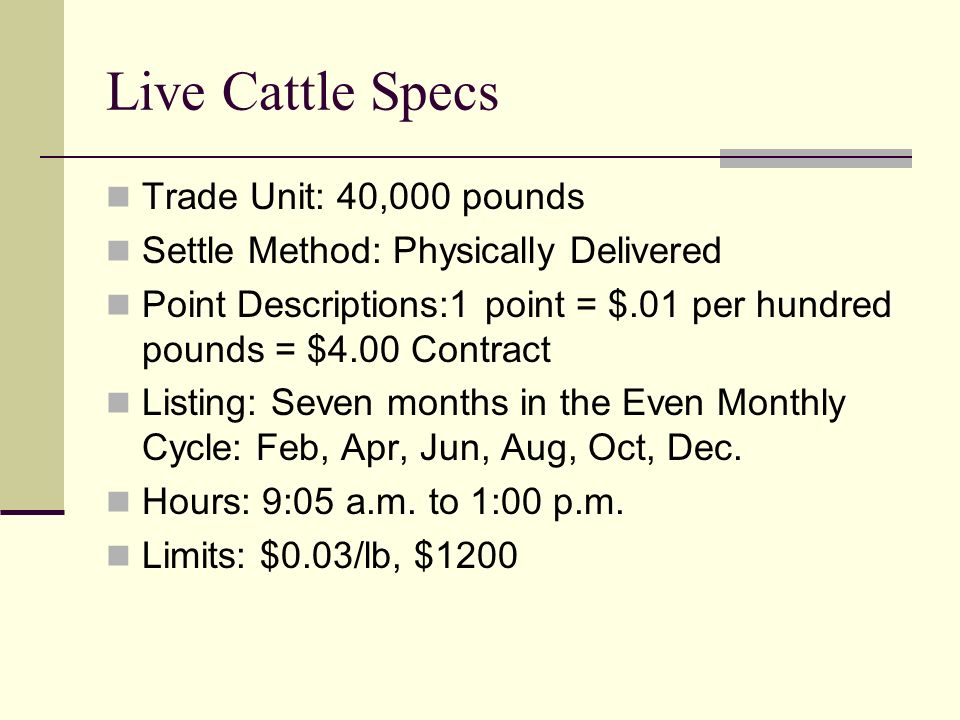Click the bullet square beside Hours
This screenshot has height=720, width=960.
[x=118, y=501]
